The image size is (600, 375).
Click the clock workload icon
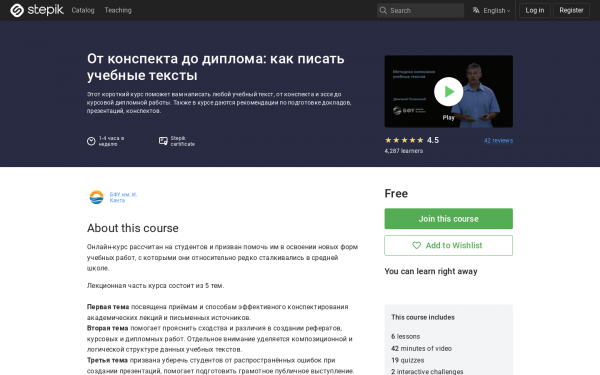91,141
